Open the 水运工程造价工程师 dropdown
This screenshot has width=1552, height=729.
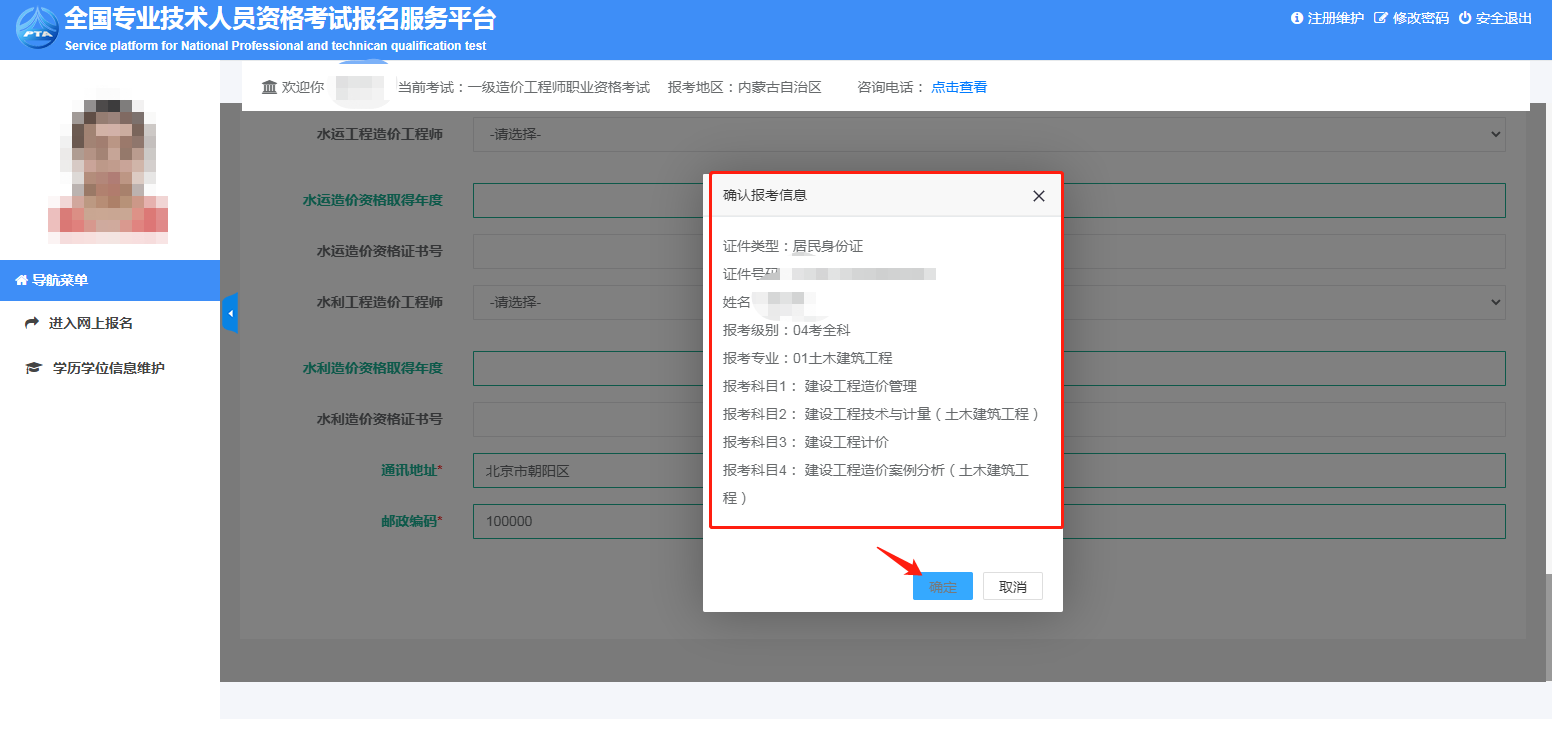click(1250, 134)
